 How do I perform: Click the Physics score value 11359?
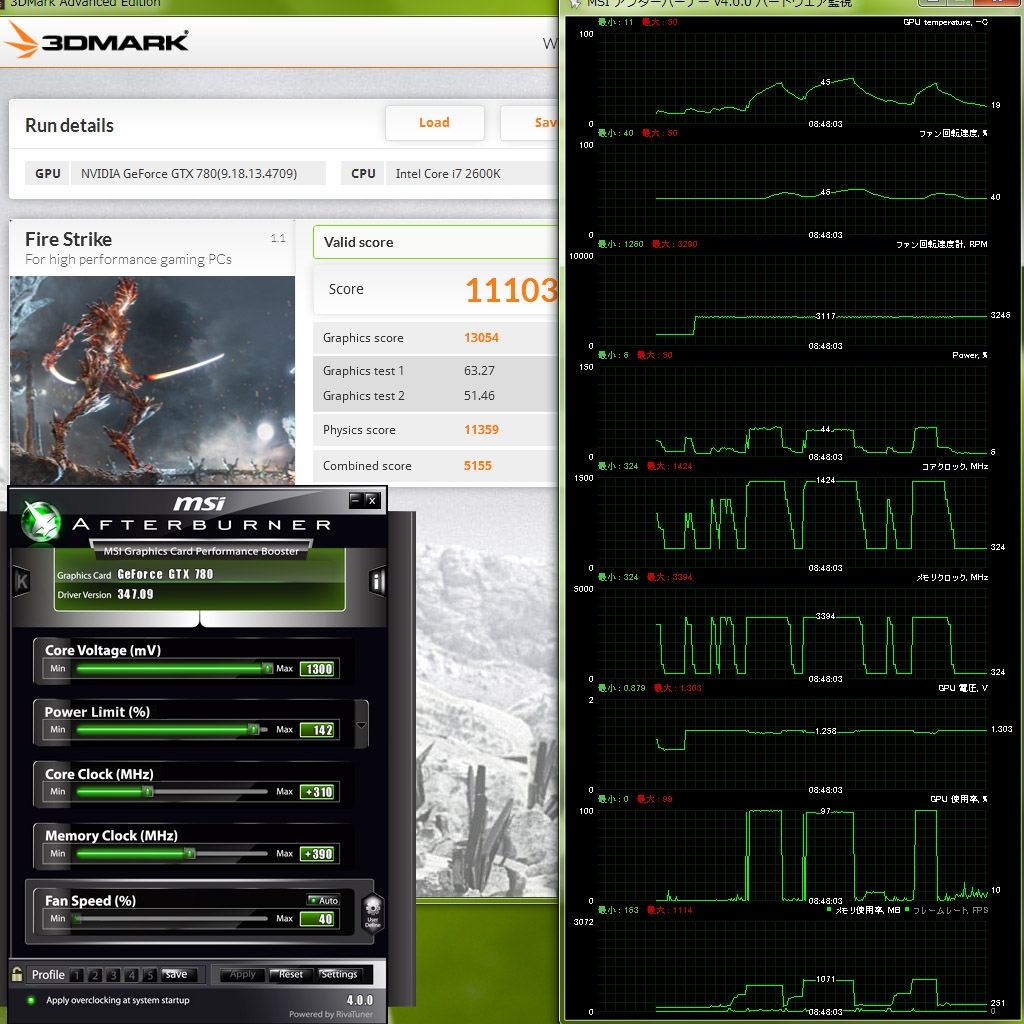coord(481,430)
